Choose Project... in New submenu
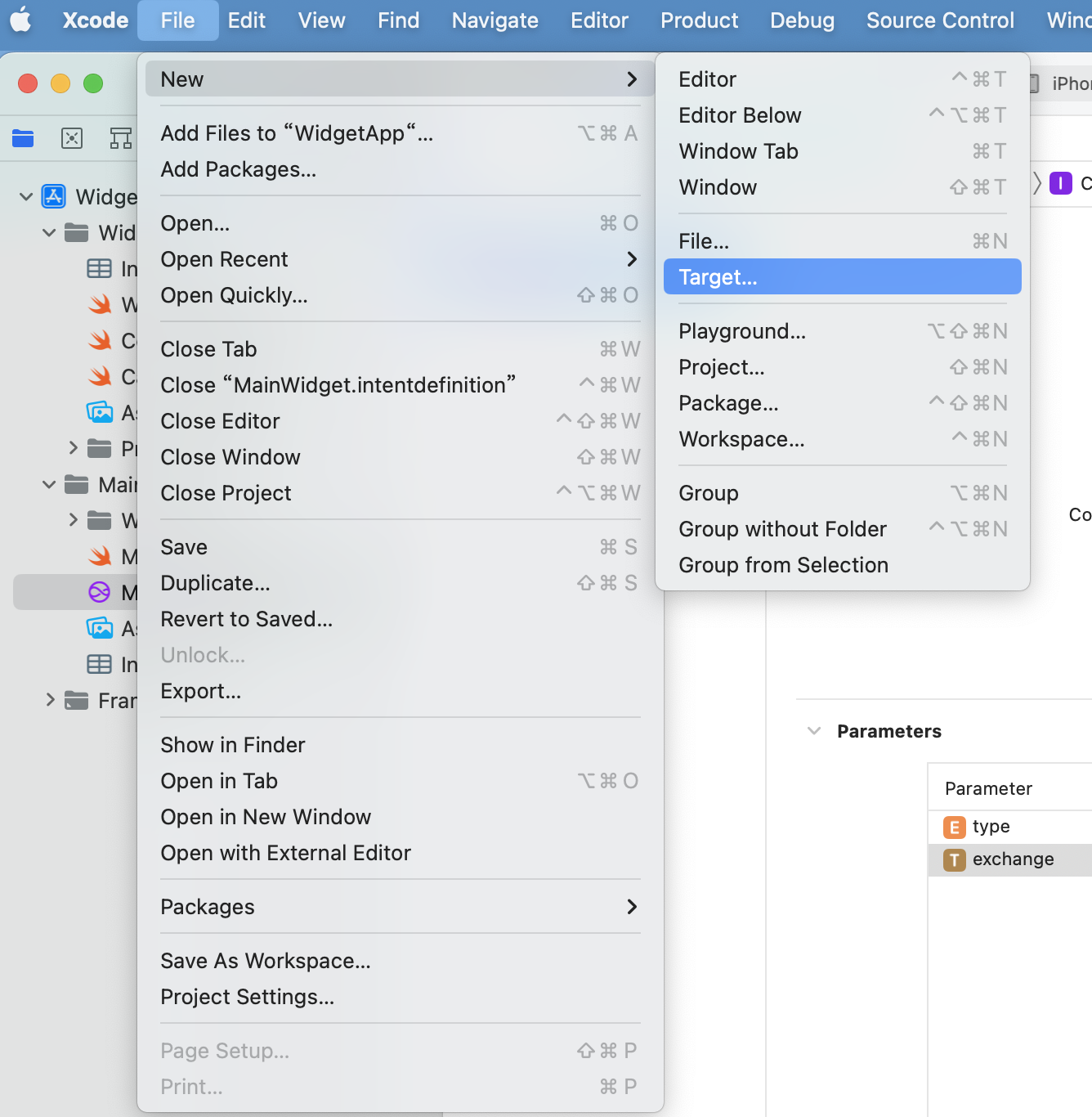 [843, 366]
